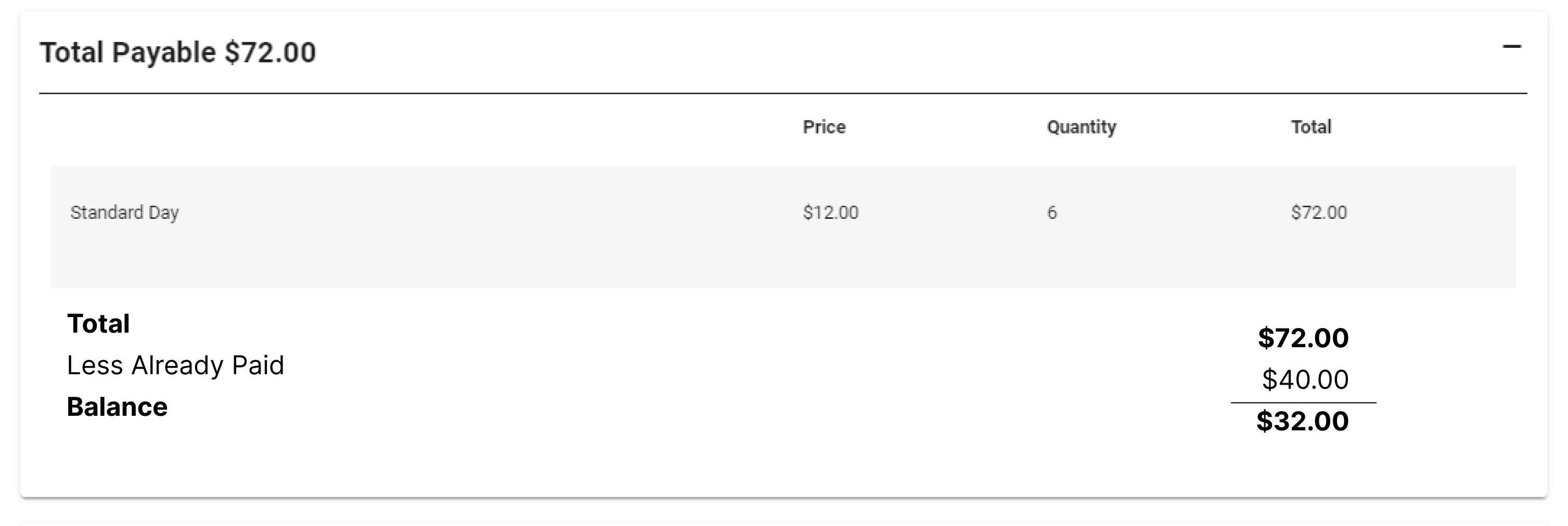Click the quantity value 6
1568x526 pixels.
click(x=1052, y=213)
